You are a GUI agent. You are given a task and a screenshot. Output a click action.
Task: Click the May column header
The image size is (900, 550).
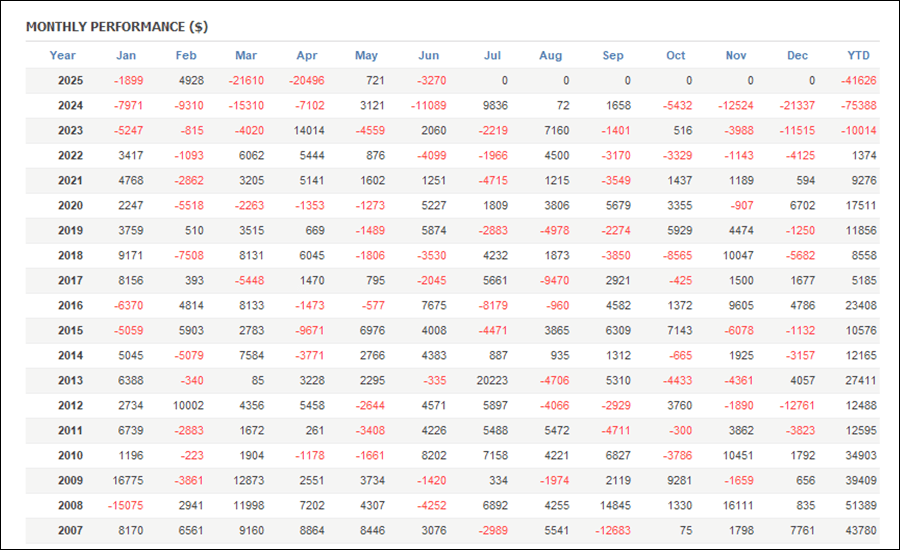(366, 56)
